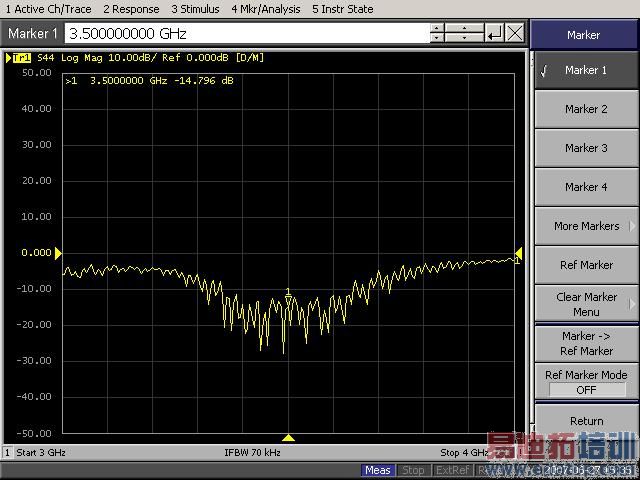
Task: Enable the Marker 2 softkey
Action: [x=586, y=109]
